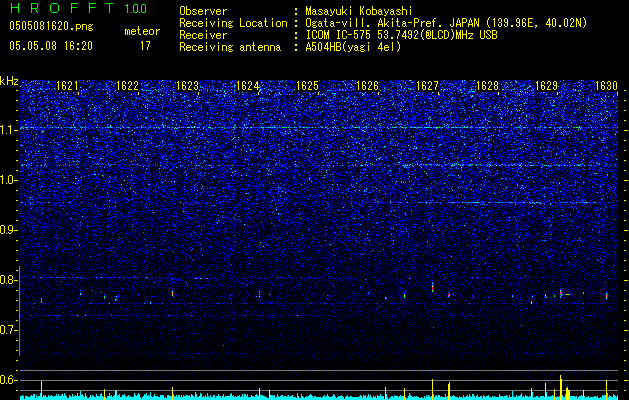Click the antenna text A504HB(yagi 4el)
629x400 pixels.
[353, 47]
